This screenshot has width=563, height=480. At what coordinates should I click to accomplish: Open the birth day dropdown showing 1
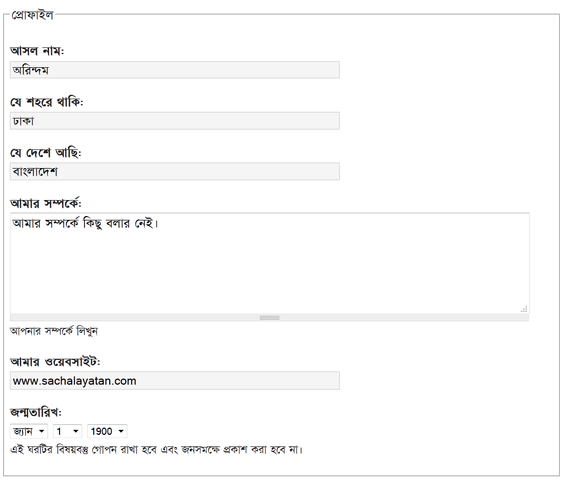coord(67,431)
